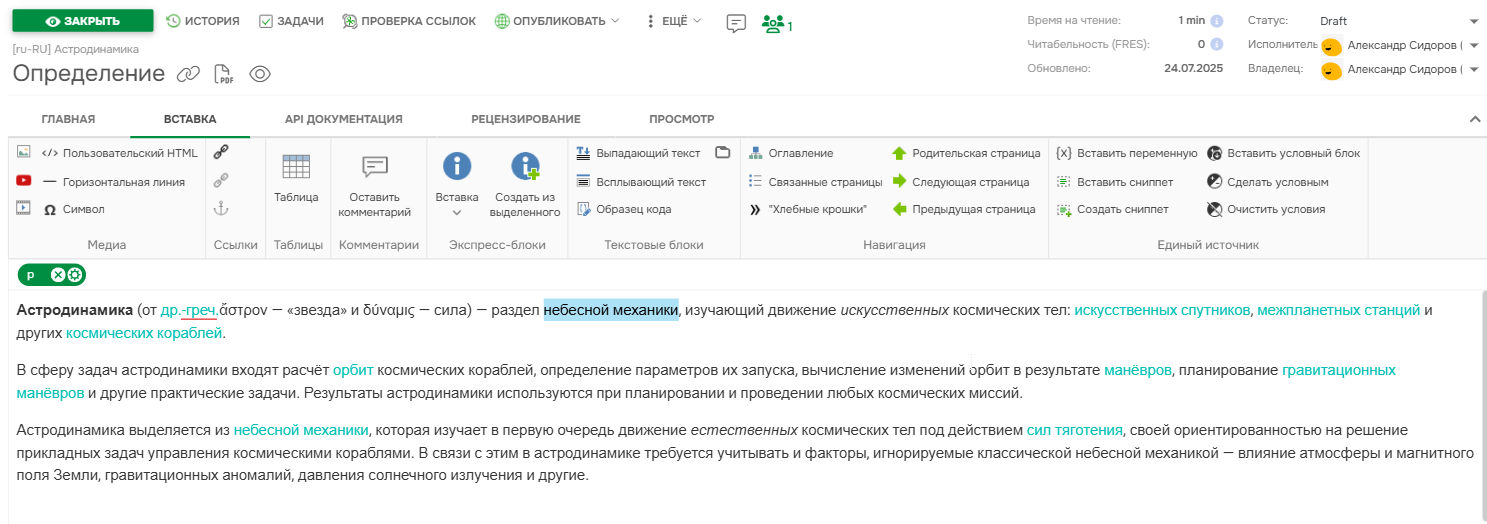Insert a Горизонтальная линия
The height and width of the screenshot is (524, 1487).
pos(114,182)
